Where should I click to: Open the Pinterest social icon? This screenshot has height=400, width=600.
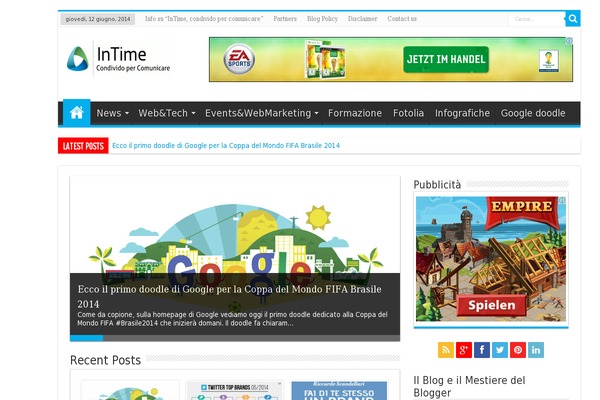point(518,350)
